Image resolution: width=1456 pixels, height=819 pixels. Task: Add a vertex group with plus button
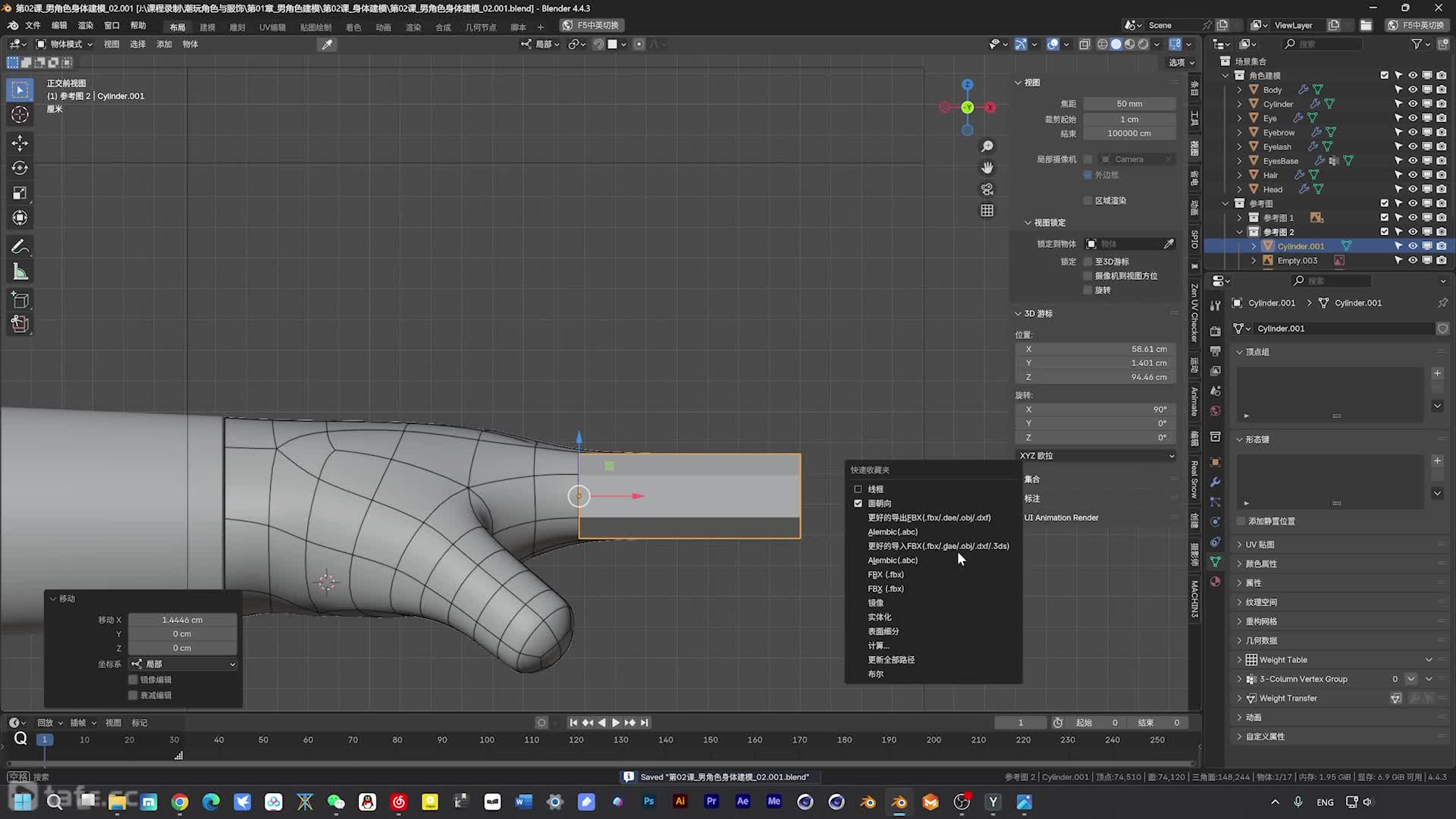point(1437,373)
